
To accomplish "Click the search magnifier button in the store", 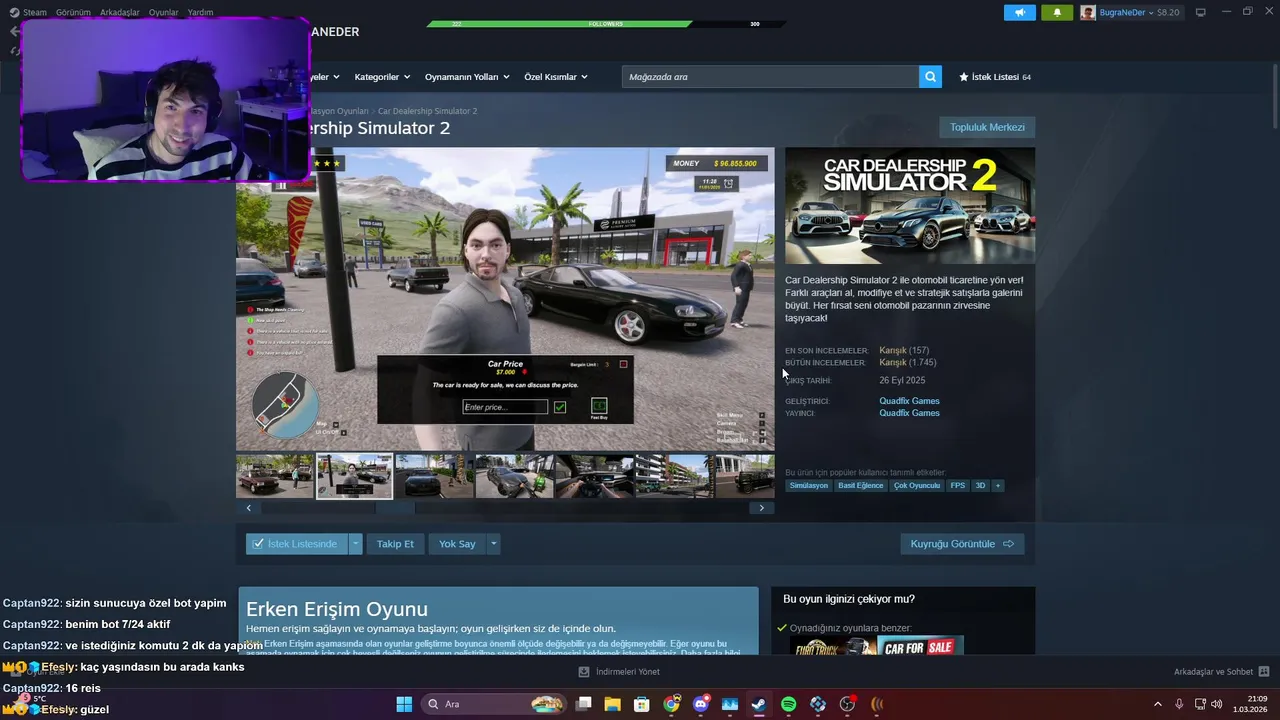I will point(930,77).
